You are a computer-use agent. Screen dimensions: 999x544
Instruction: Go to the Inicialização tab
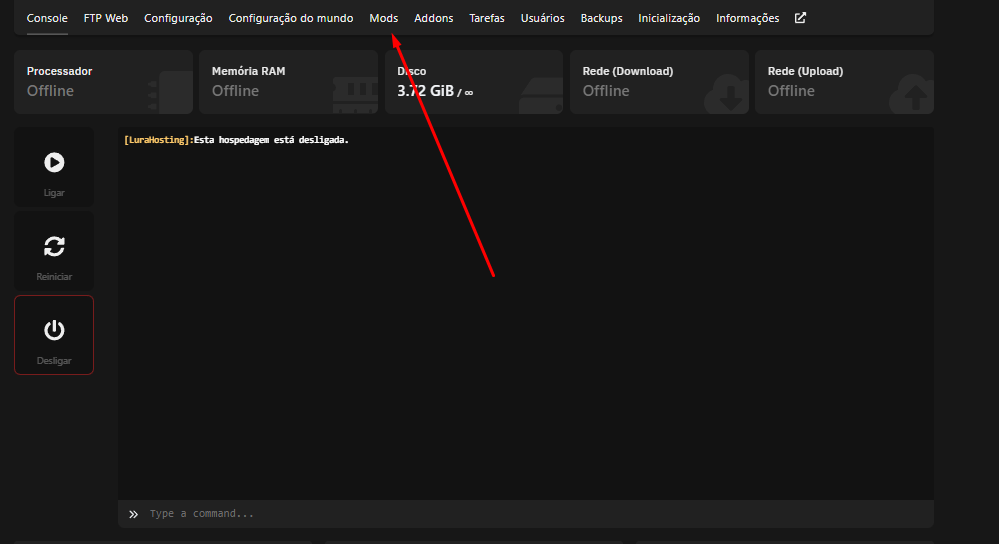click(x=669, y=18)
